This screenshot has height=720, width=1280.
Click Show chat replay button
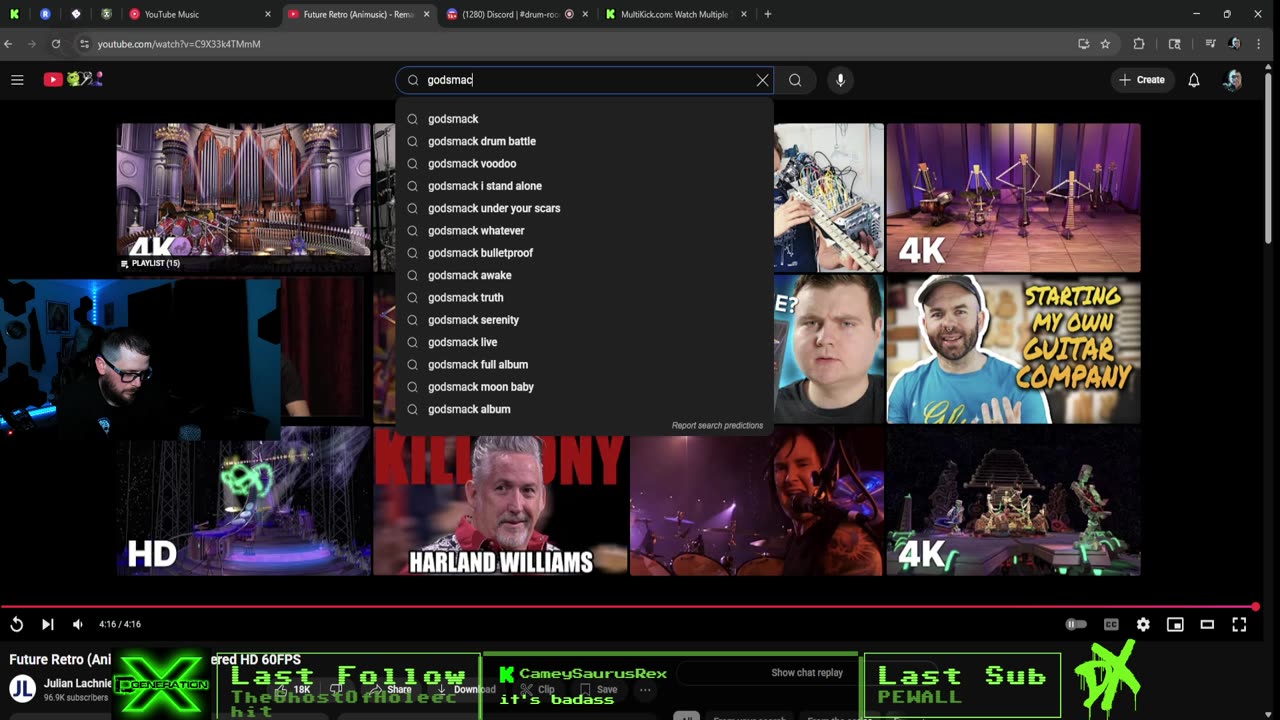click(x=807, y=673)
